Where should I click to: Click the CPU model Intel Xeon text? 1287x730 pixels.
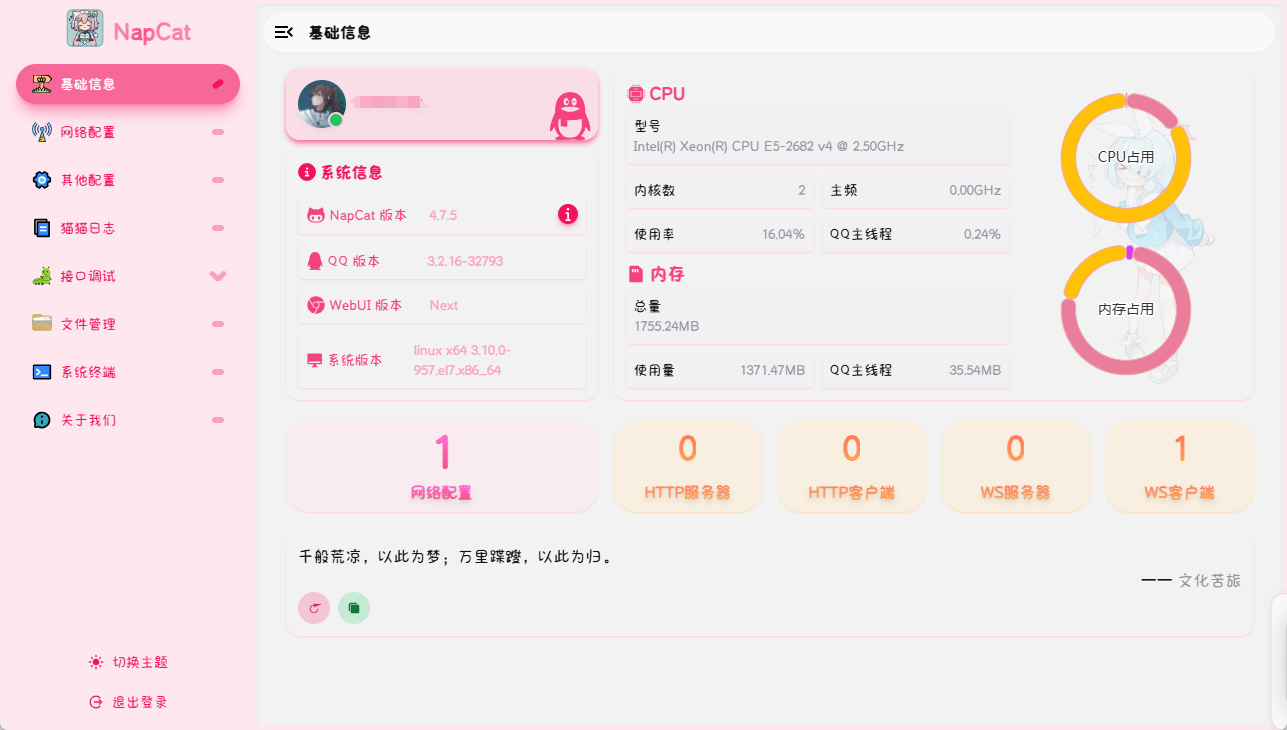[768, 146]
